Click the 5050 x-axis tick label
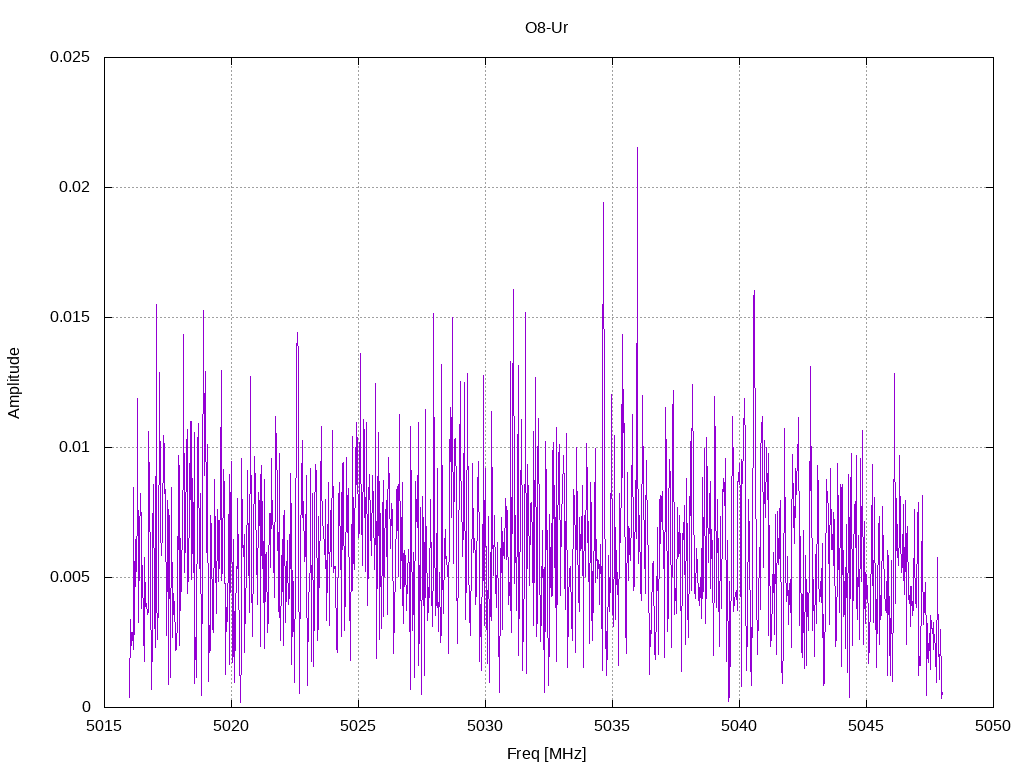The height and width of the screenshot is (768, 1024). point(993,726)
